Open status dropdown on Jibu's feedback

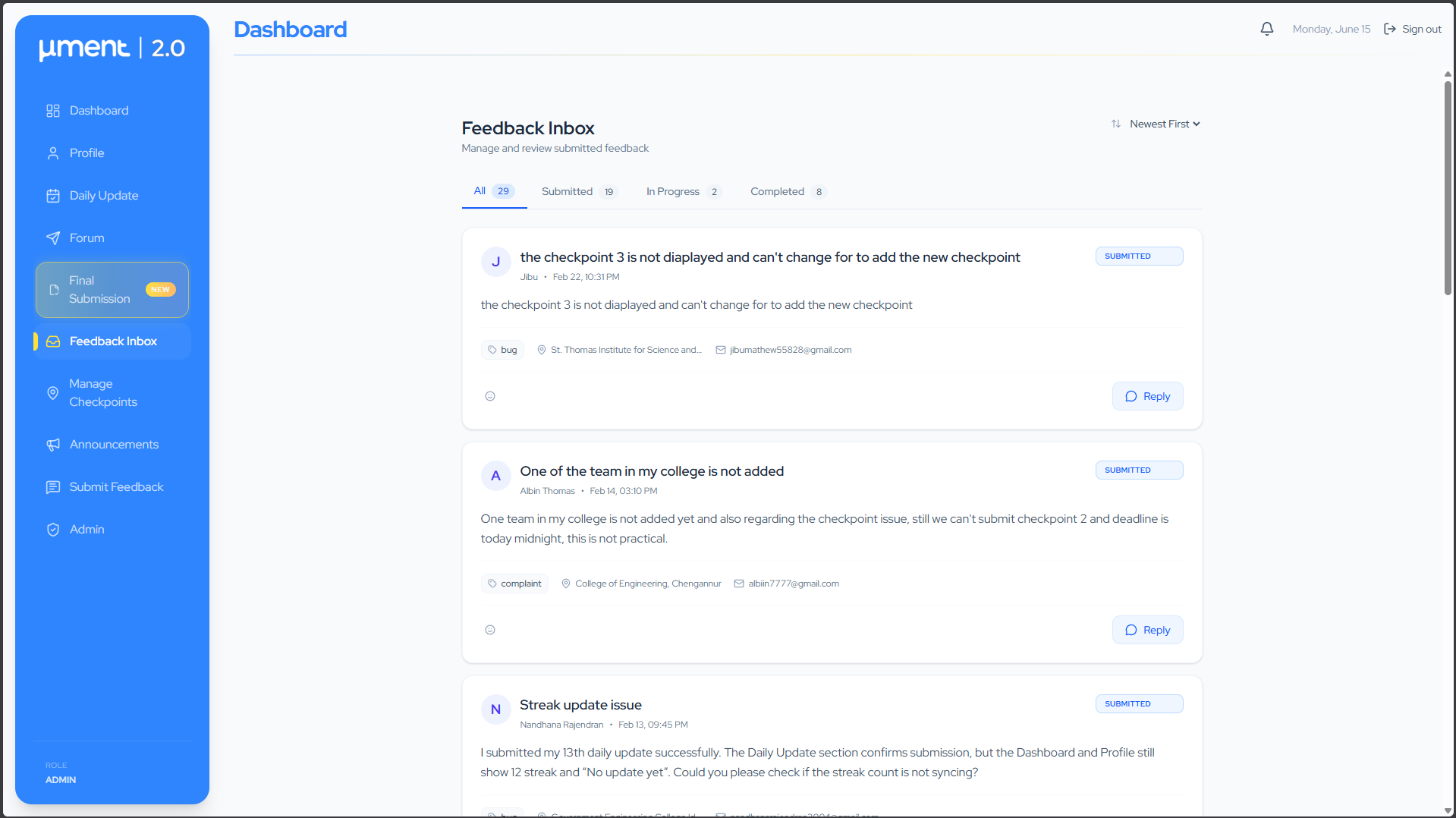pyautogui.click(x=1139, y=256)
